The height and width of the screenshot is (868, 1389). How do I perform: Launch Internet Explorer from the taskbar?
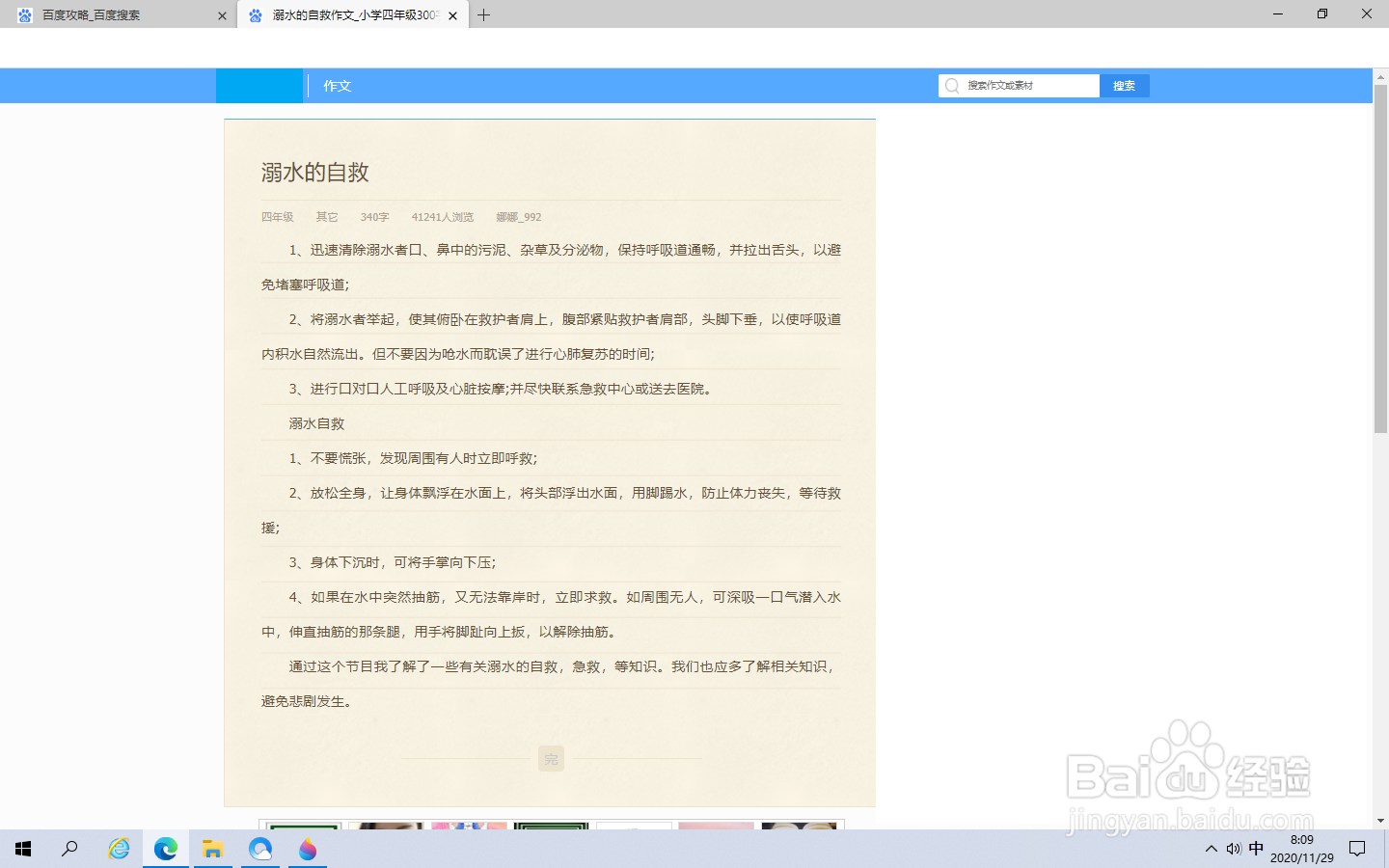118,849
